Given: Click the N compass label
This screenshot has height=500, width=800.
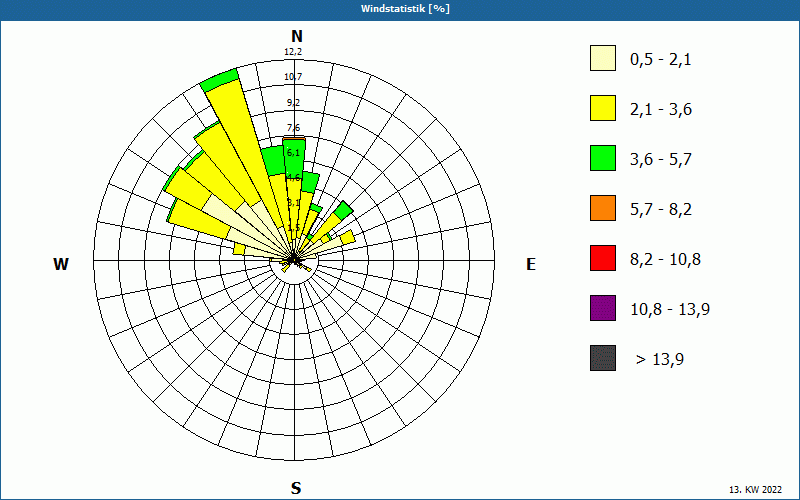Looking at the screenshot, I should [296, 36].
